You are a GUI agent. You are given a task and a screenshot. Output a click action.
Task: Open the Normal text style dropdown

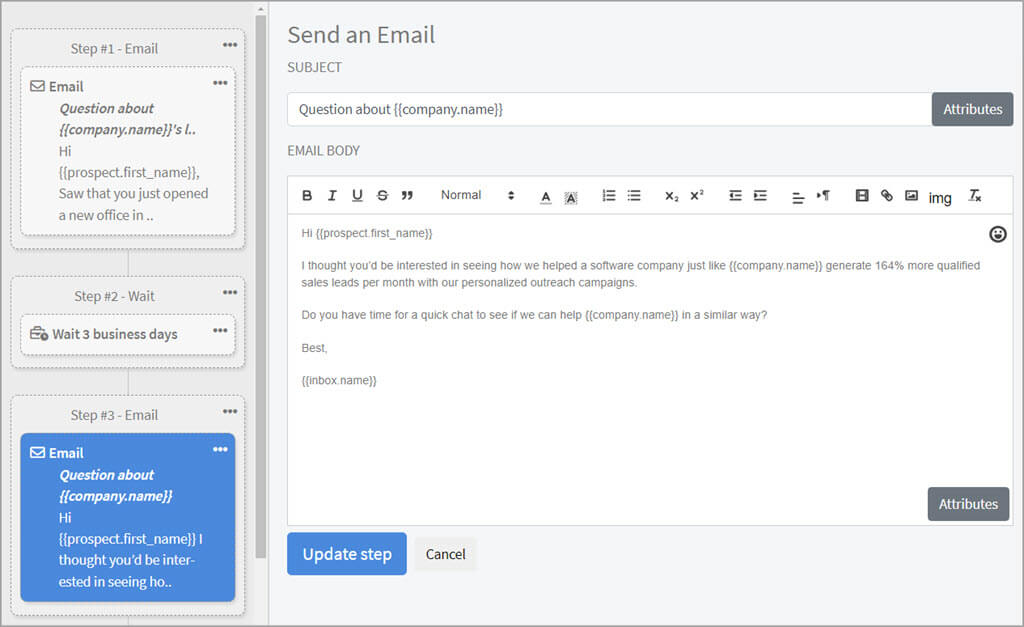click(x=477, y=196)
